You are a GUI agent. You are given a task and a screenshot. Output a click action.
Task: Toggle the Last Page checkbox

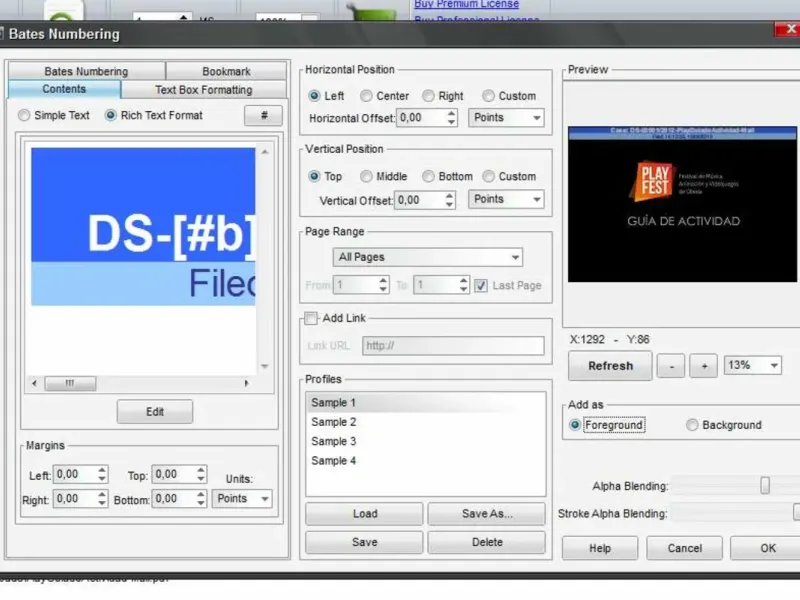[x=481, y=286]
